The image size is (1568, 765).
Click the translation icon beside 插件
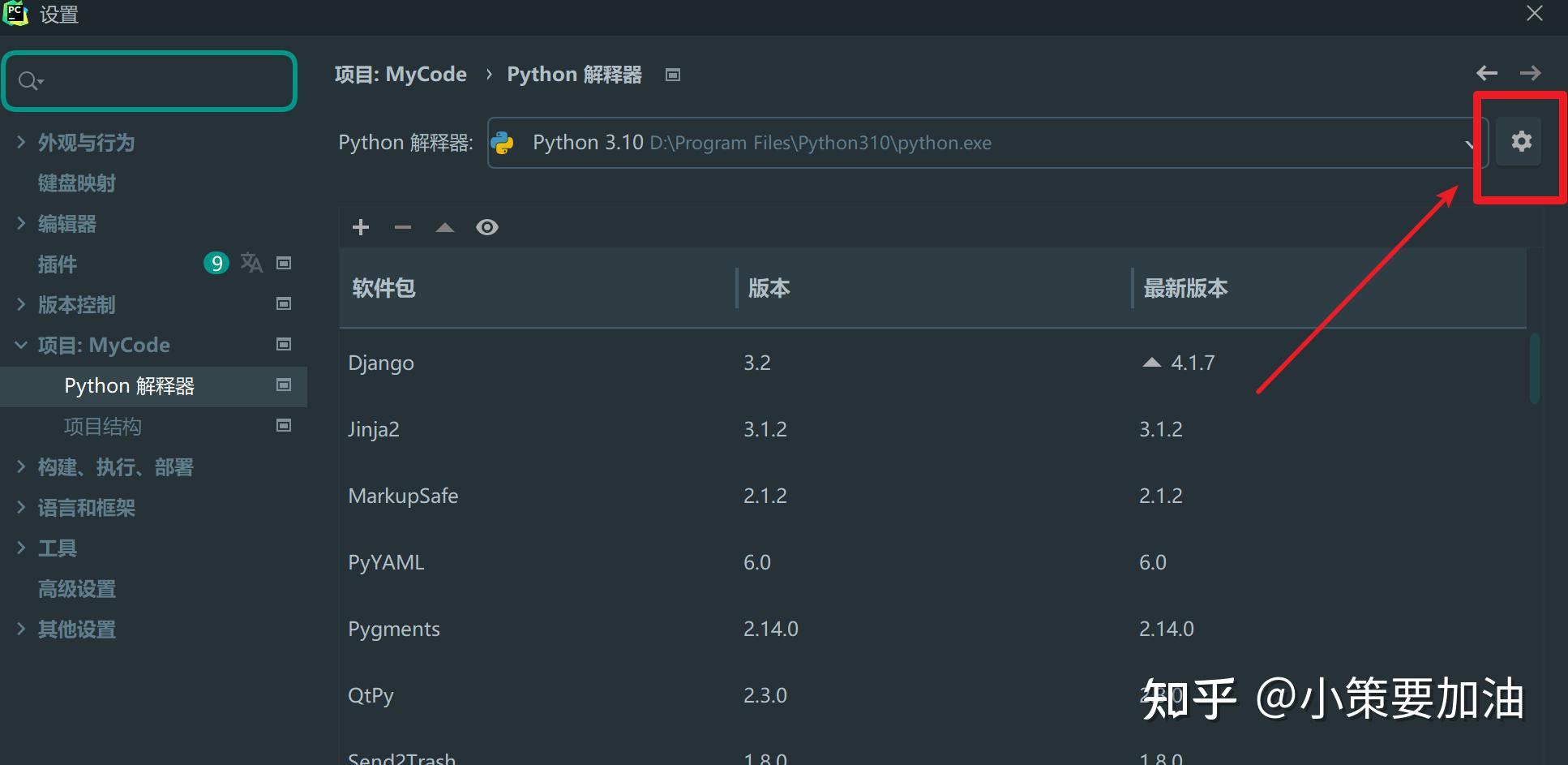click(251, 262)
